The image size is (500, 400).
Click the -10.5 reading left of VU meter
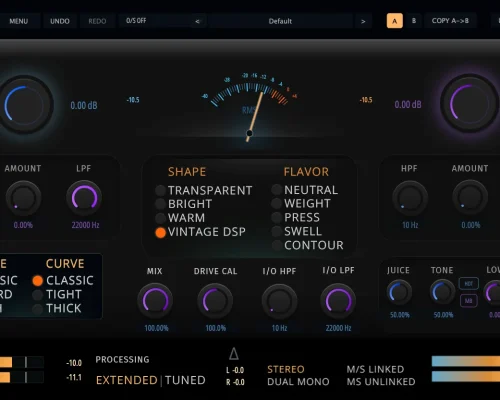tap(133, 100)
